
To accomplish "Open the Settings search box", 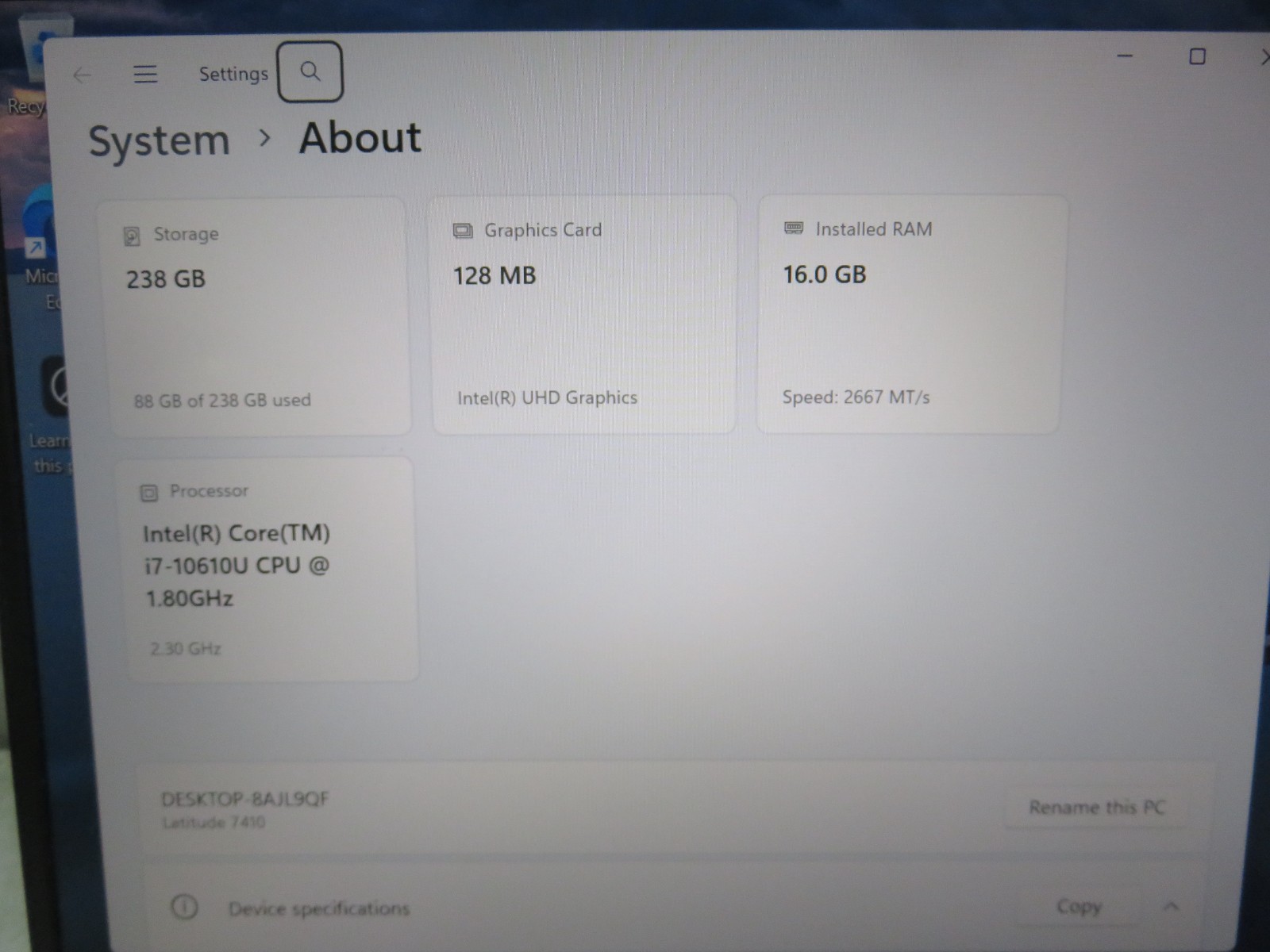I will point(310,72).
